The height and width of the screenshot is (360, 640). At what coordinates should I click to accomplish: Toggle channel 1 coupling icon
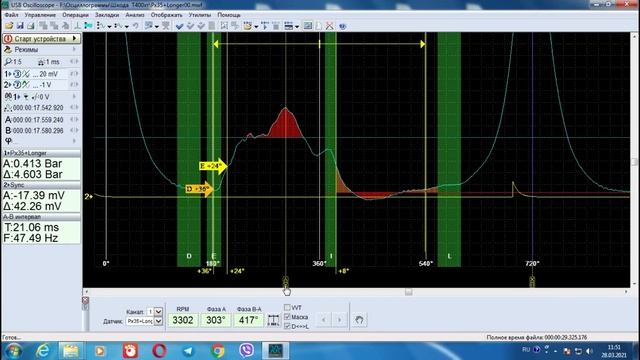(x=26, y=74)
